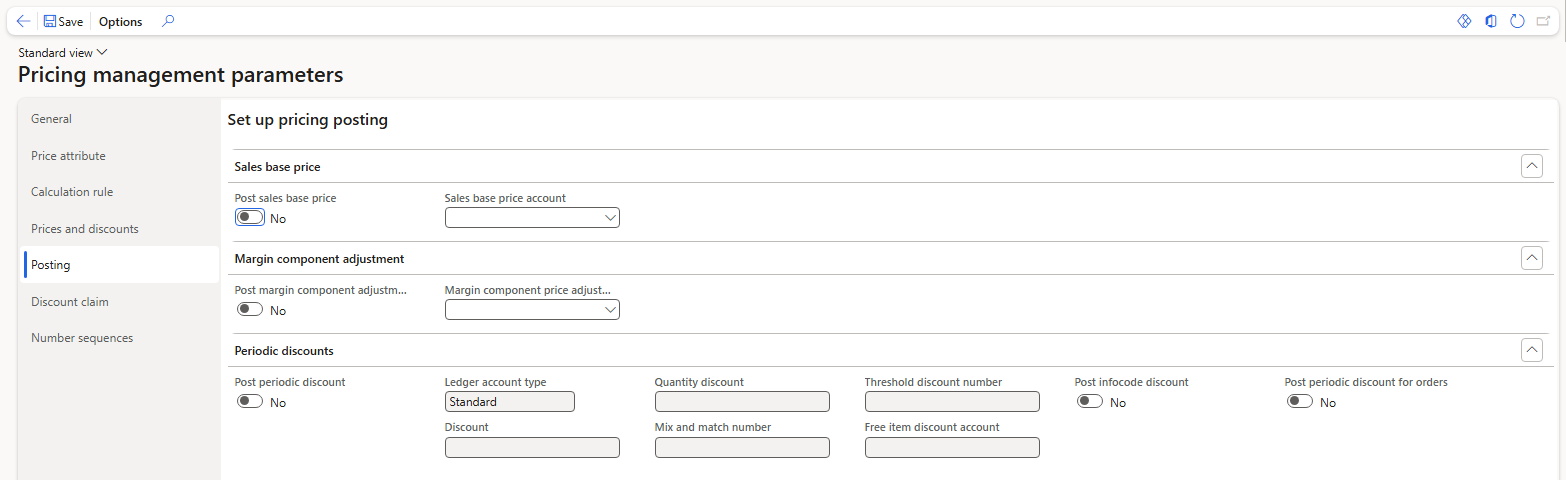This screenshot has height=480, width=1566.
Task: Click the Save button
Action: (x=63, y=21)
